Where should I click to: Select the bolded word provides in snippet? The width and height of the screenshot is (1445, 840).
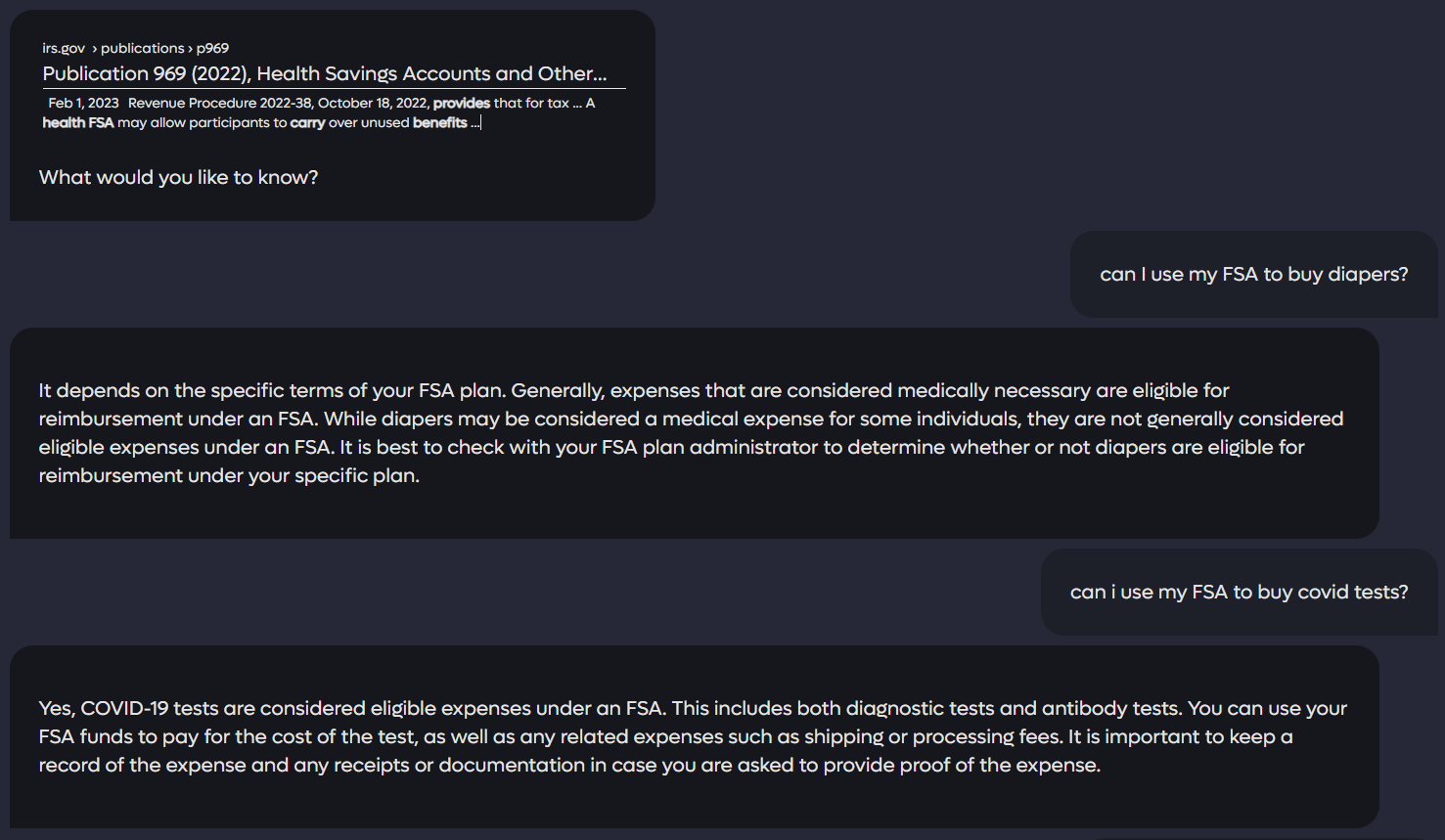(x=461, y=103)
